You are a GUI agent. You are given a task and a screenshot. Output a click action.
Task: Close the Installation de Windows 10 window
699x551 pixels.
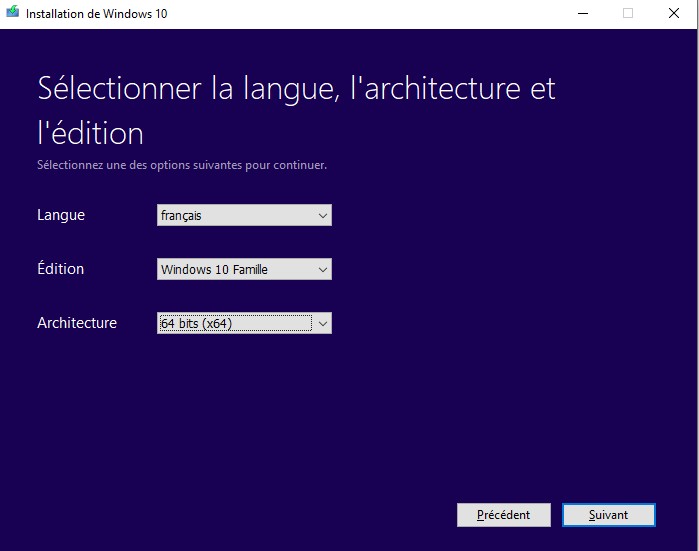pyautogui.click(x=674, y=13)
